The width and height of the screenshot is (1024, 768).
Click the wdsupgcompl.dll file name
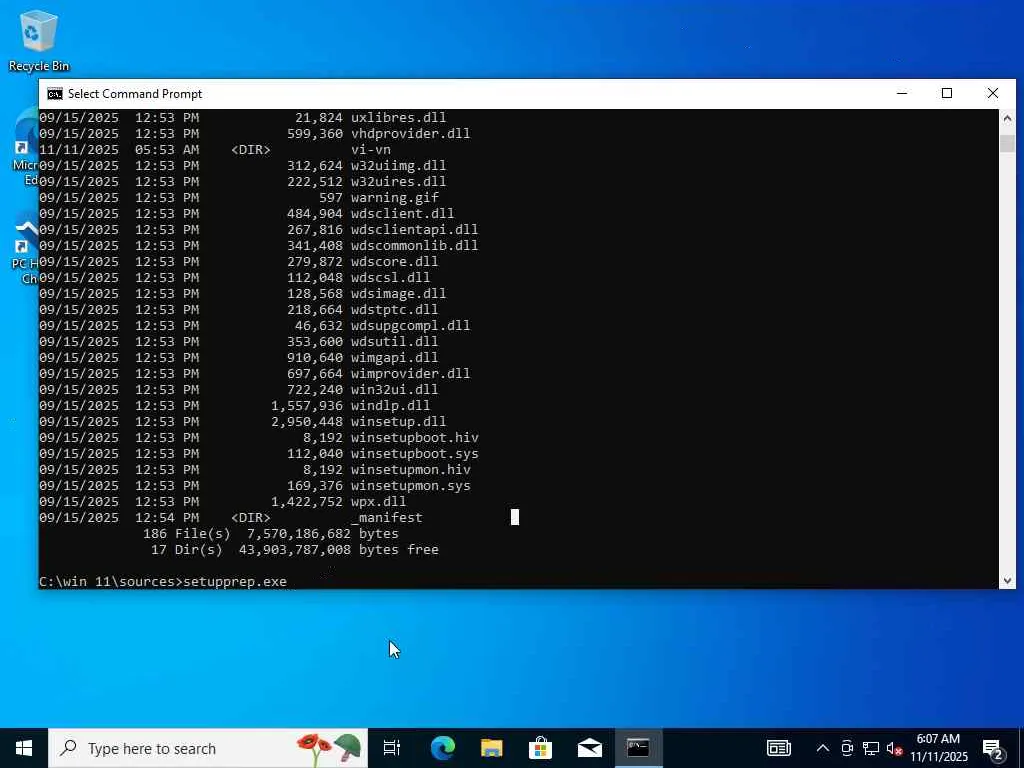tap(410, 325)
